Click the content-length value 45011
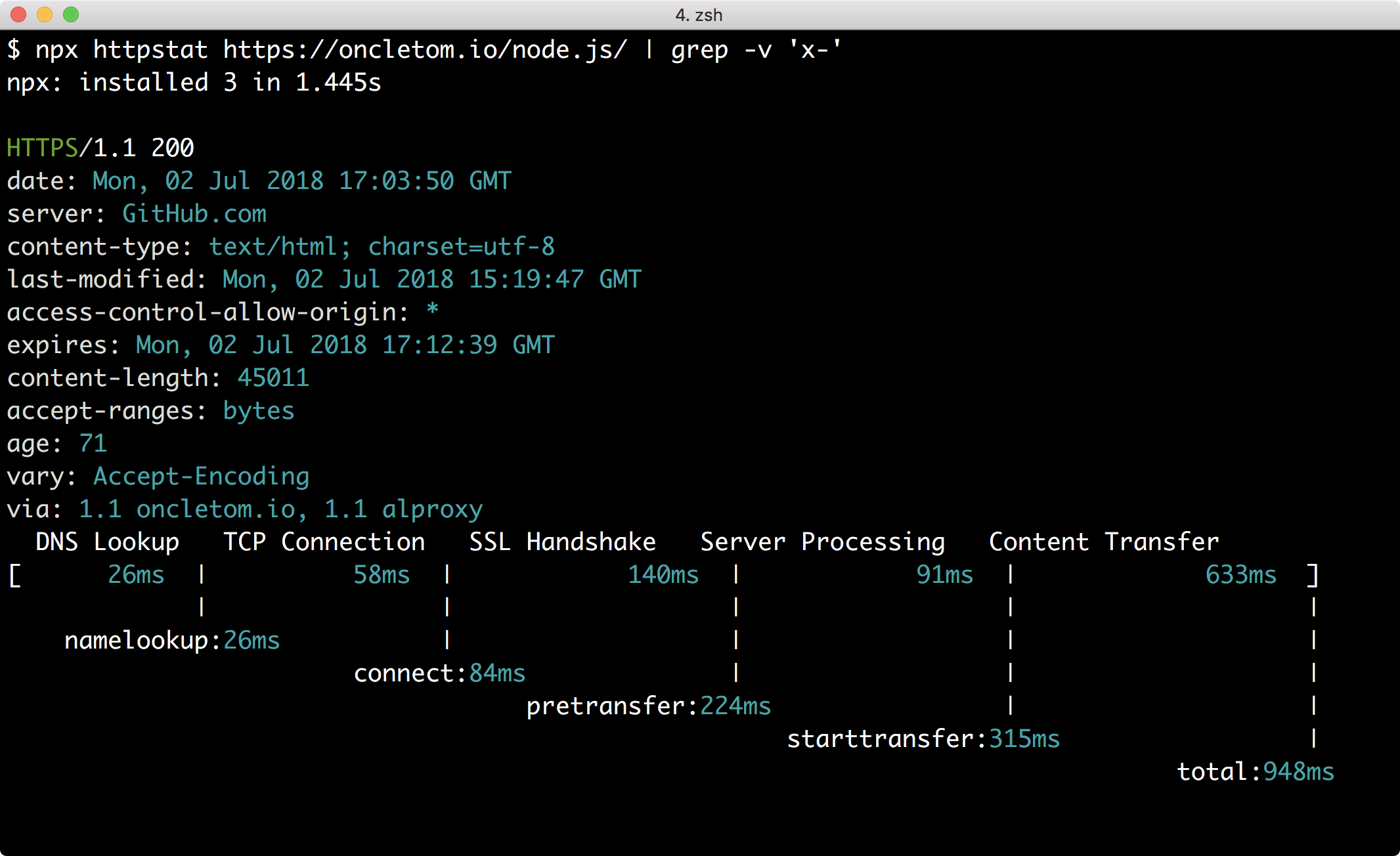Viewport: 1400px width, 856px height. (x=273, y=378)
